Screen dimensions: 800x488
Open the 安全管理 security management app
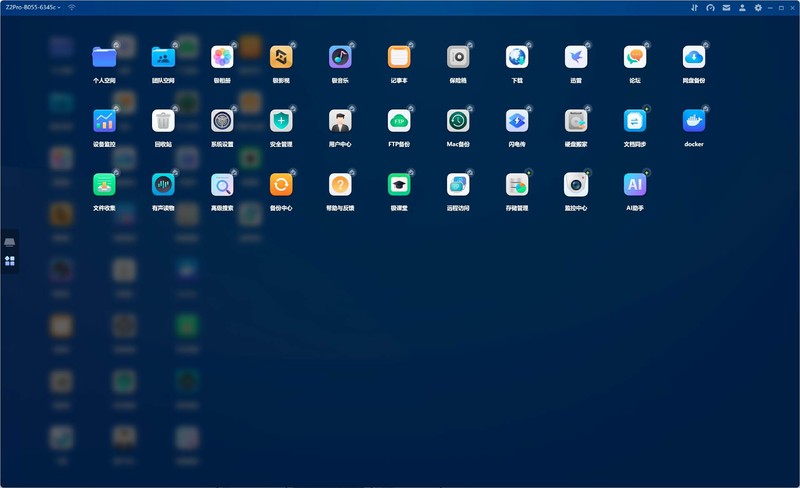click(x=281, y=121)
